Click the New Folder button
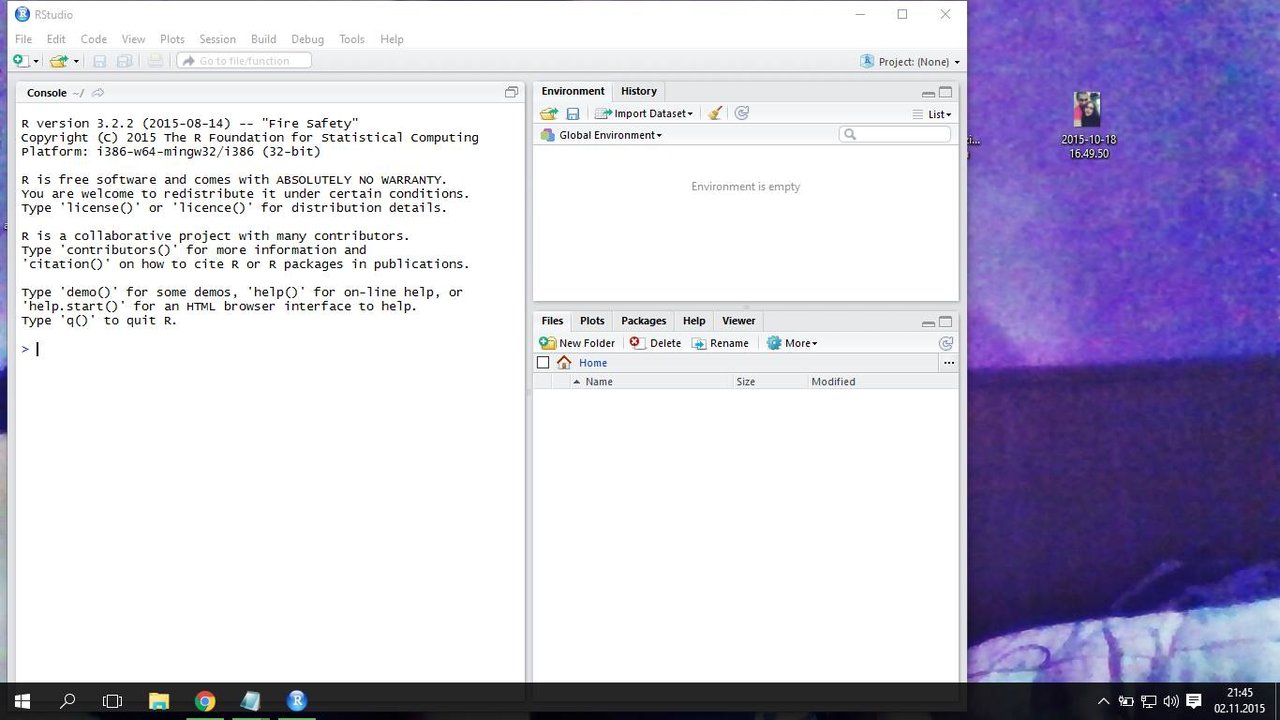Image resolution: width=1280 pixels, height=720 pixels. [x=577, y=343]
